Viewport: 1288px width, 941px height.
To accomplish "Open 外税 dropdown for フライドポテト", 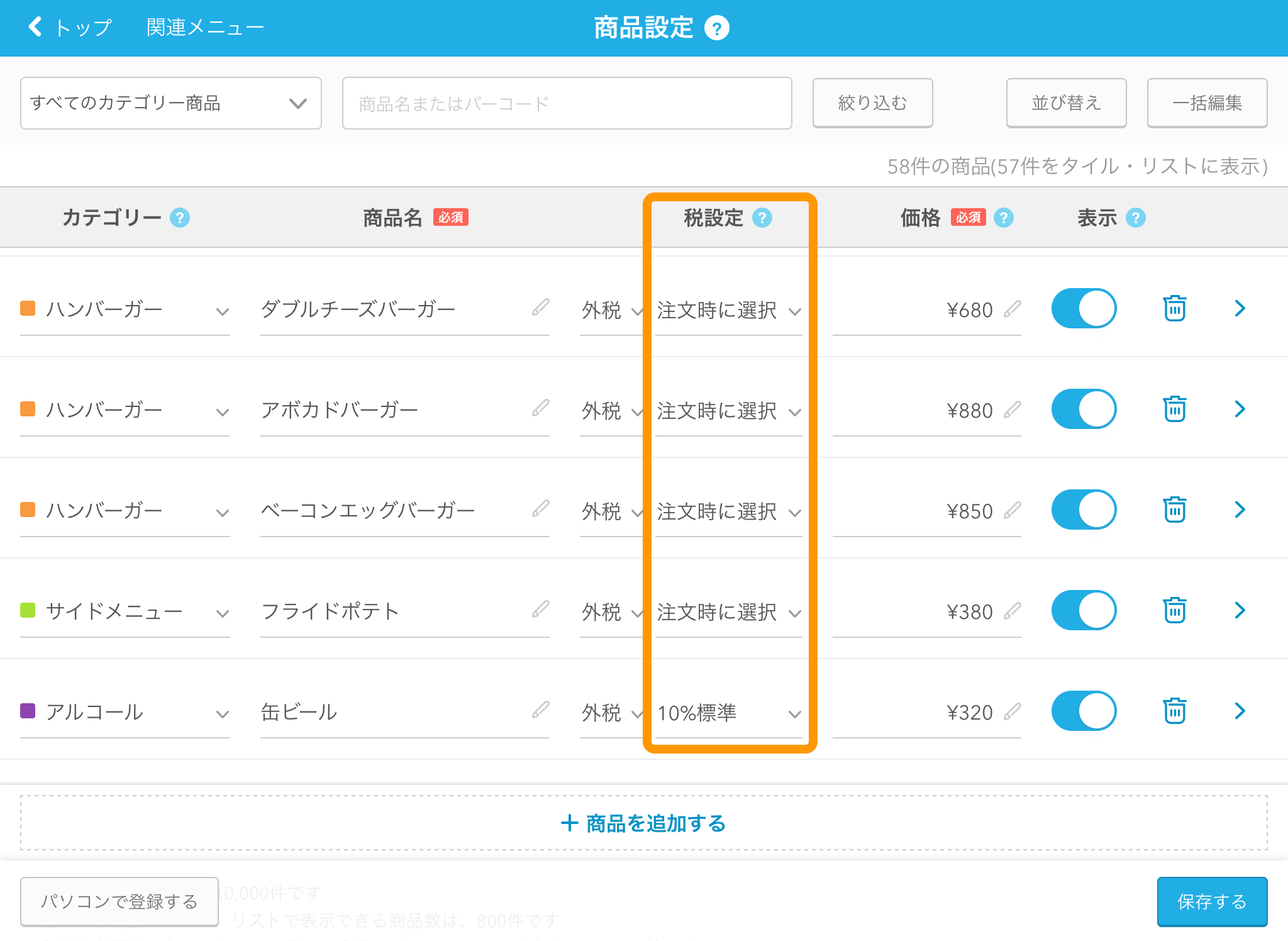I will (x=611, y=612).
